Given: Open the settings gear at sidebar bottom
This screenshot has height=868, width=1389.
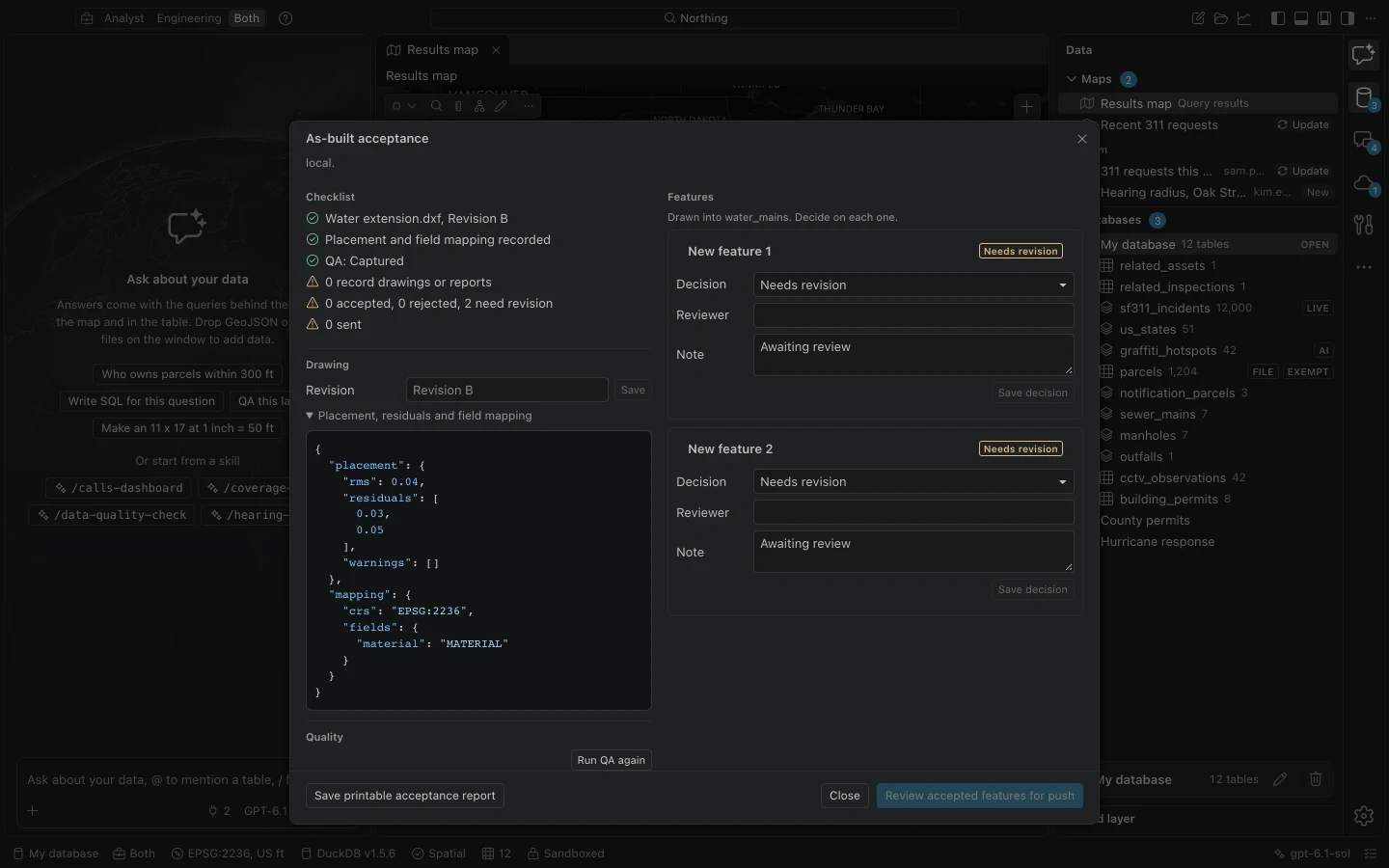Looking at the screenshot, I should [1363, 816].
